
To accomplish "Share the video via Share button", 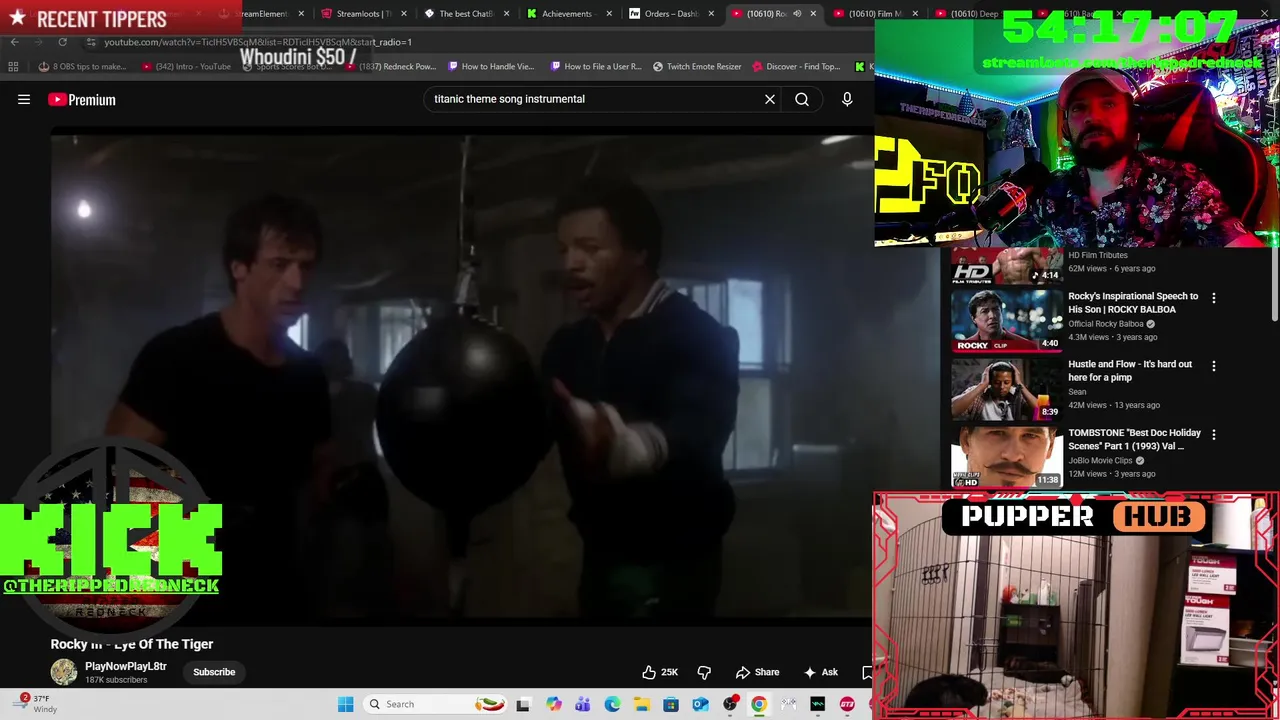I will [757, 672].
